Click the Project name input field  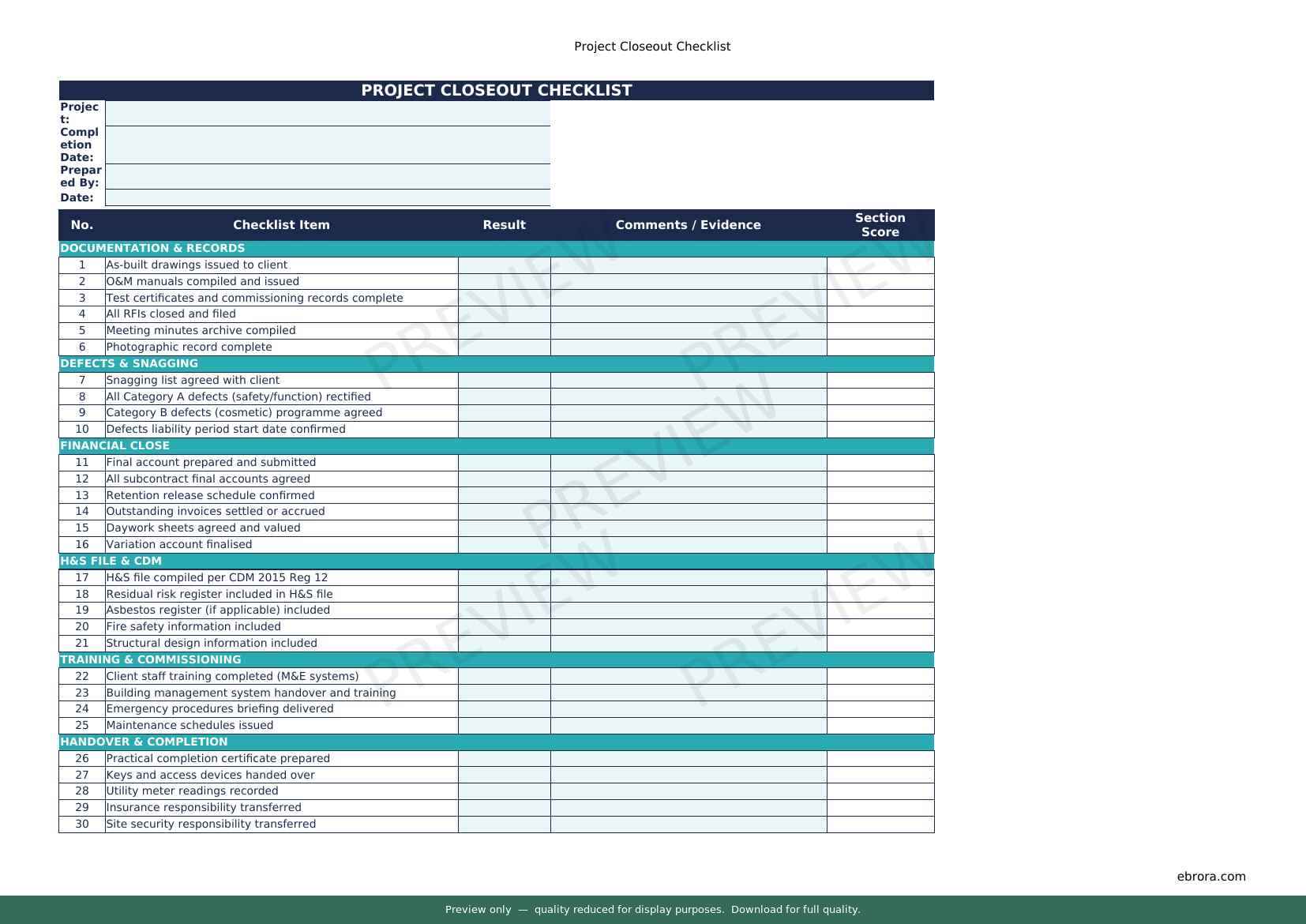(x=328, y=113)
